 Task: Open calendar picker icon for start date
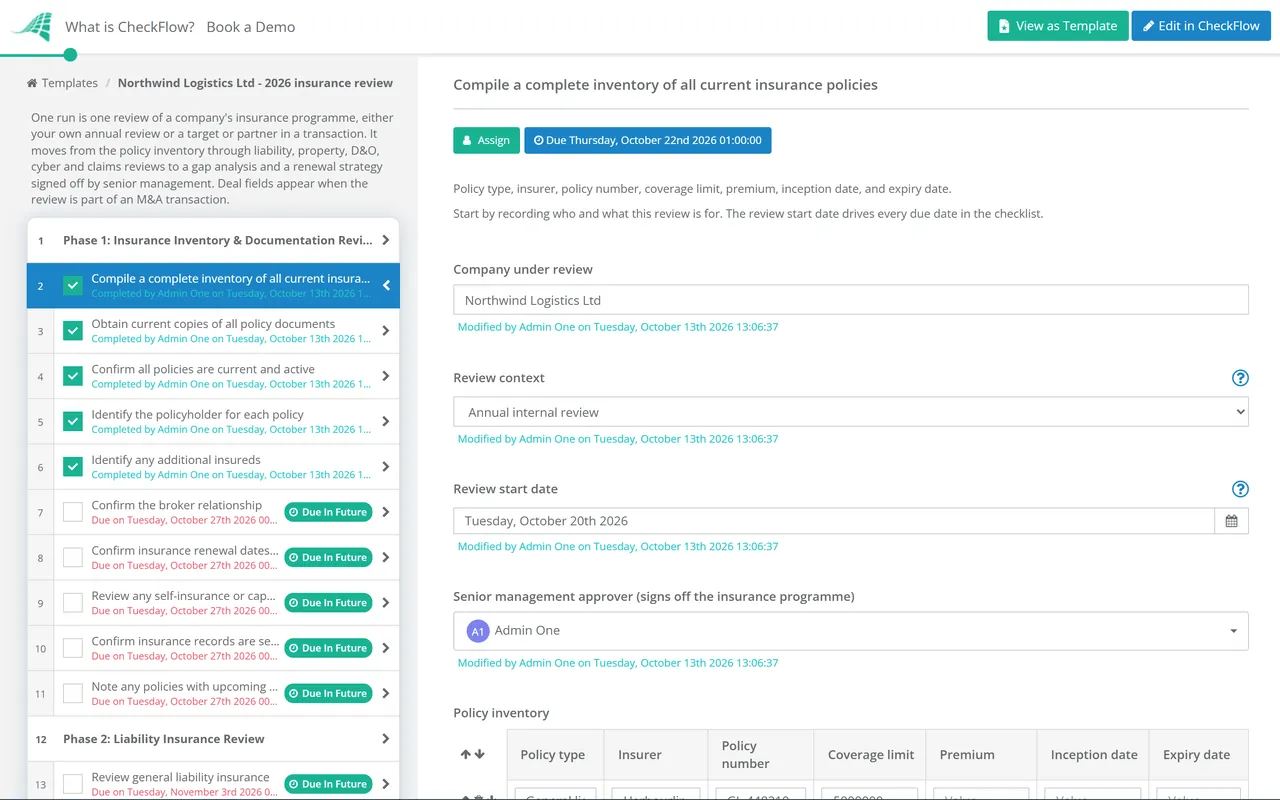pos(1231,521)
